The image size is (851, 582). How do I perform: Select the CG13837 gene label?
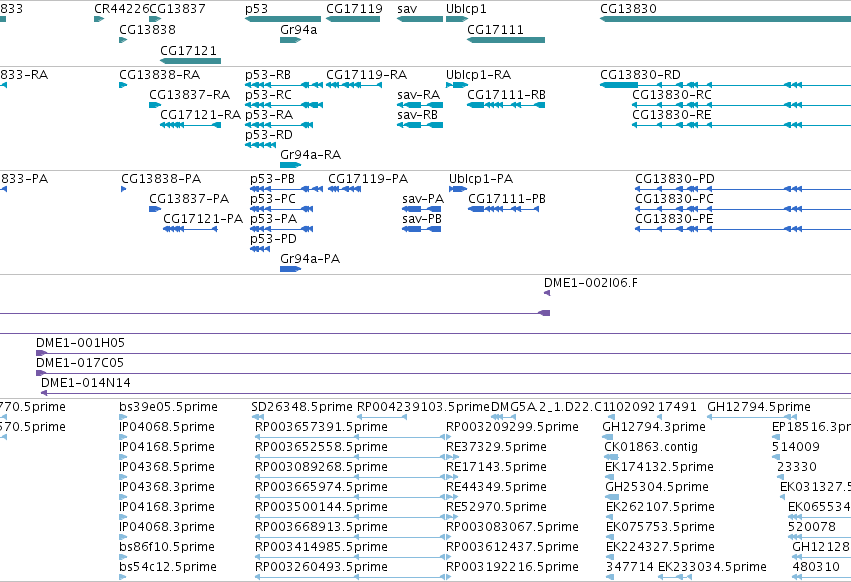(177, 9)
